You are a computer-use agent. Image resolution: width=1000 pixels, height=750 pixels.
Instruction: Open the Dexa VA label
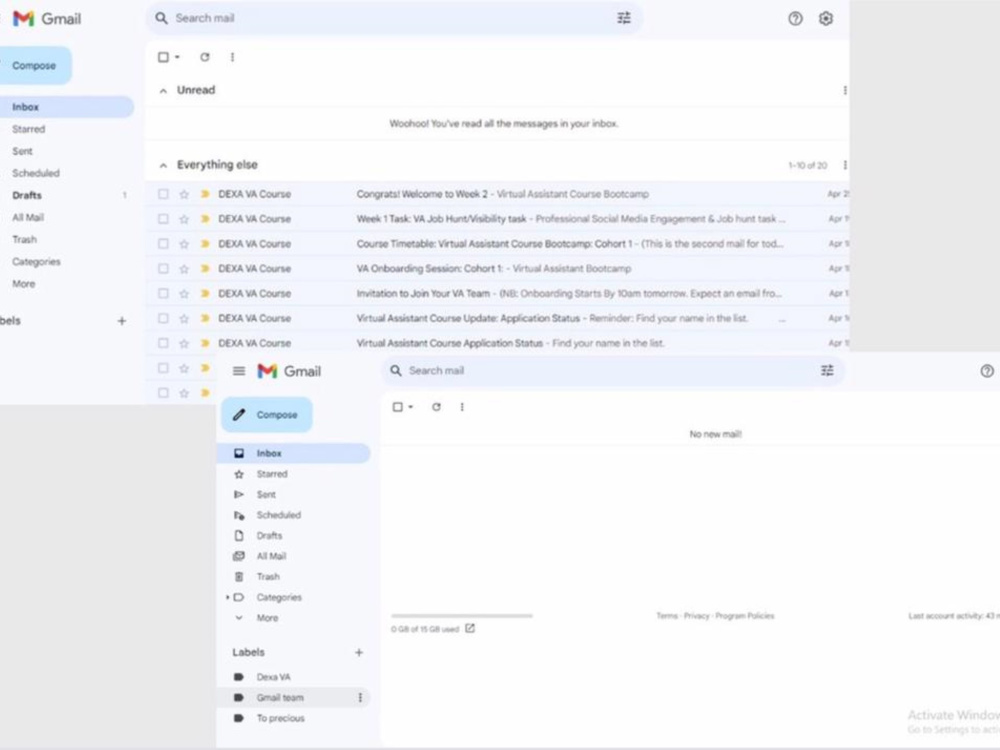click(274, 677)
